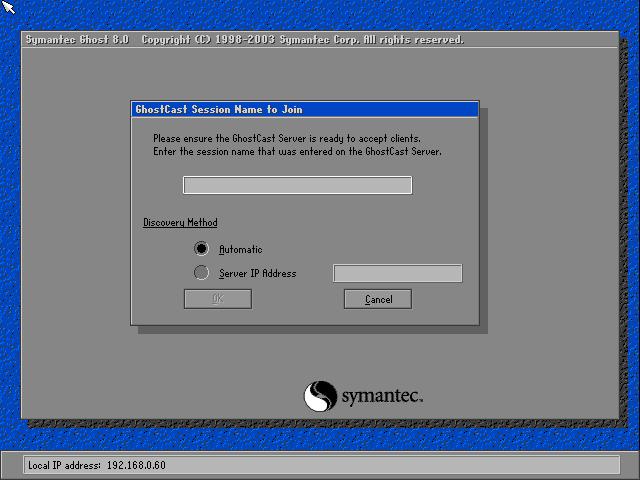Click the copyright notice in the header
The width and height of the screenshot is (640, 480).
pos(303,40)
